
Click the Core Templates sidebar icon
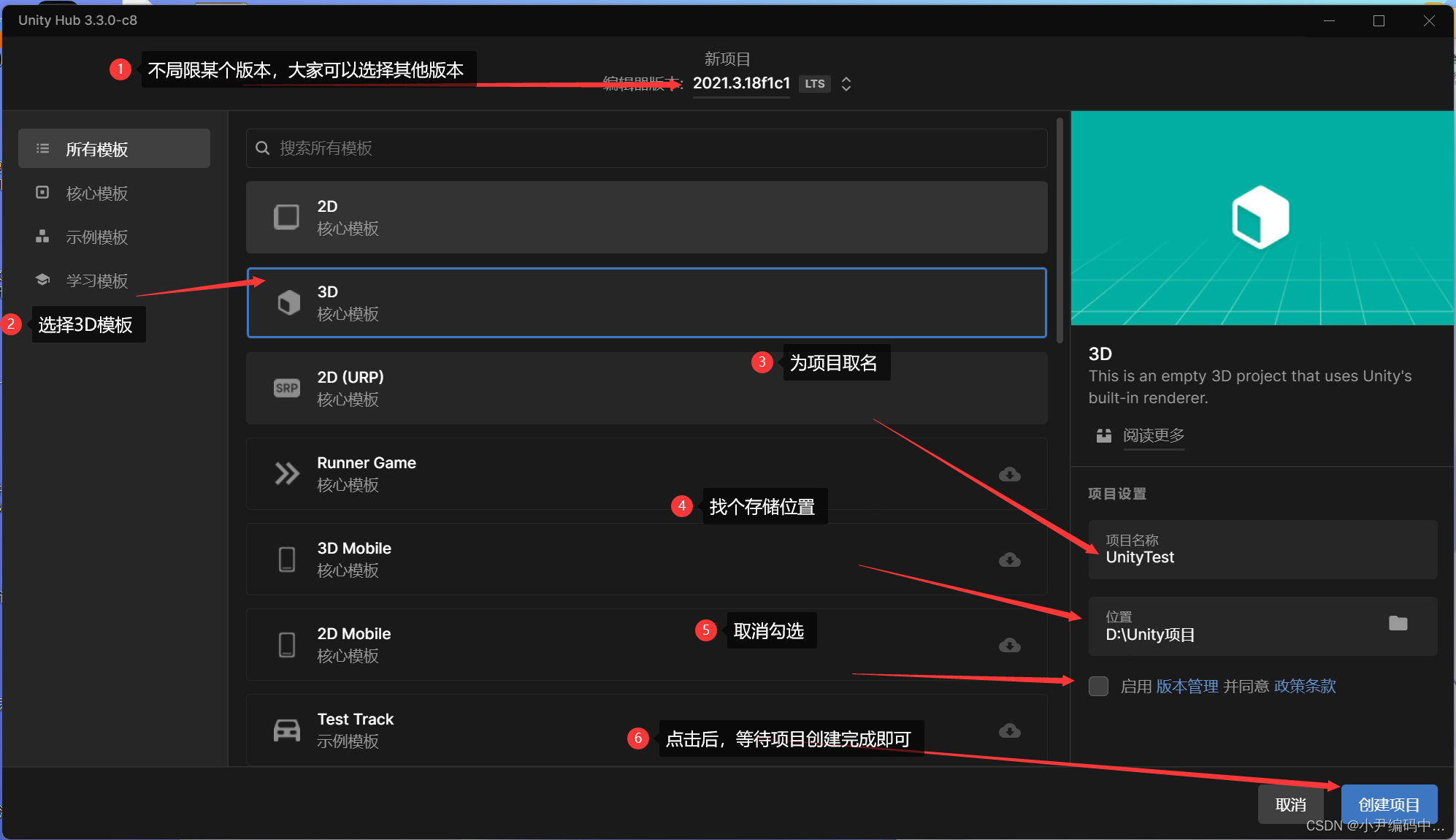click(x=43, y=192)
